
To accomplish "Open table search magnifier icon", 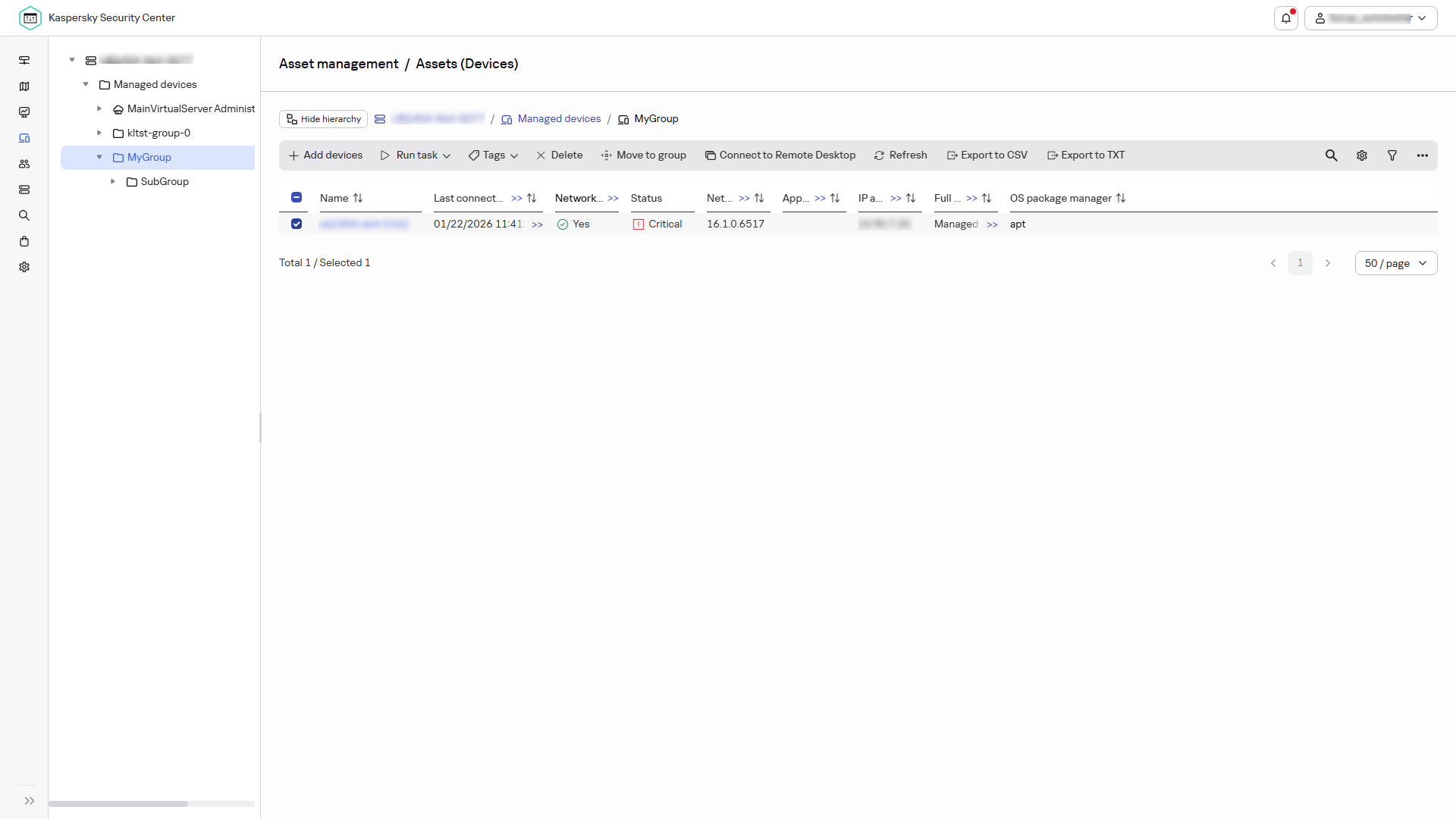I will click(1331, 155).
